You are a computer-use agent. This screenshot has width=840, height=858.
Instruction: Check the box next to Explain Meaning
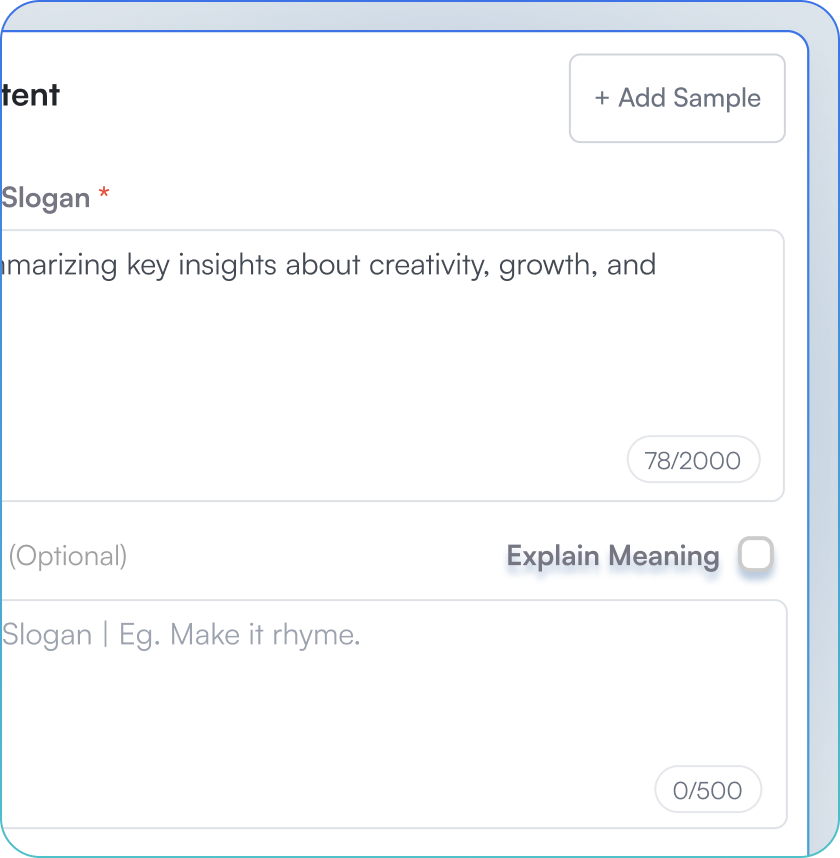tap(757, 554)
